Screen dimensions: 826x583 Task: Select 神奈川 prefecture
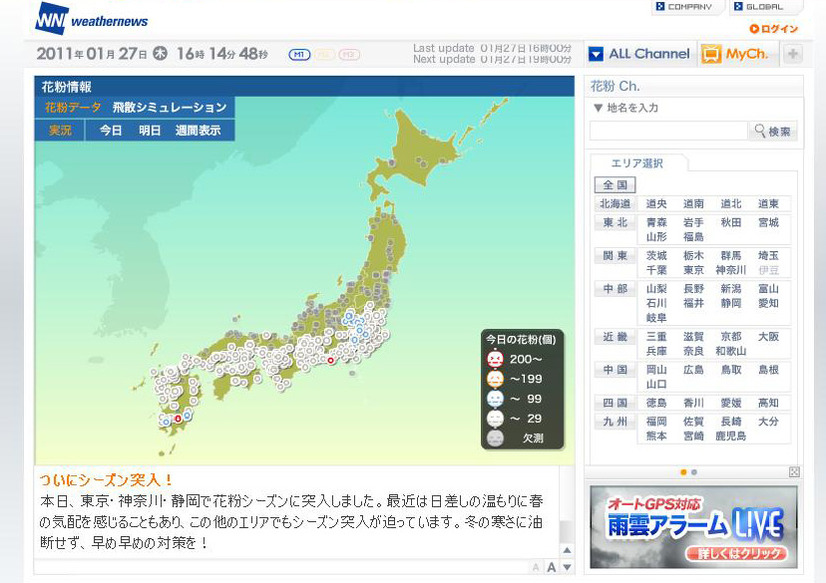[x=731, y=270]
